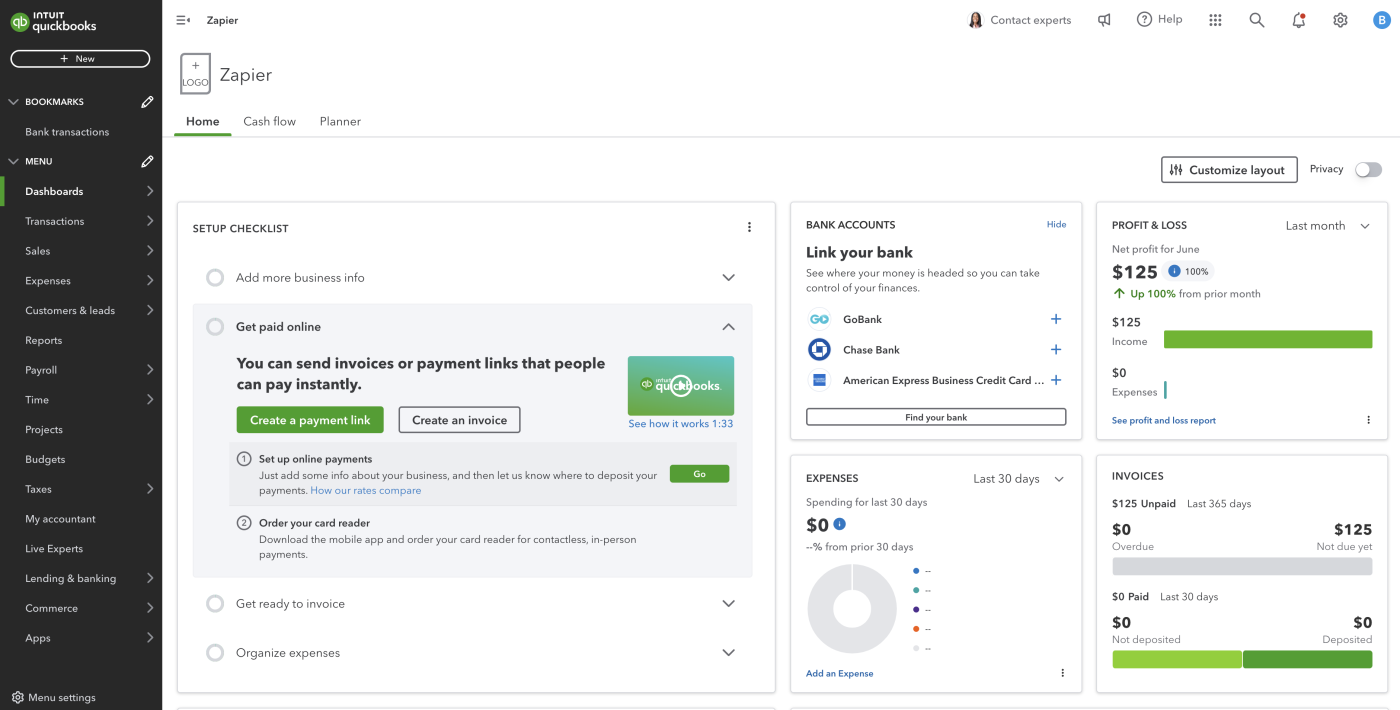Expand Dashboards submenu arrow
The width and height of the screenshot is (1400, 710).
[x=150, y=191]
